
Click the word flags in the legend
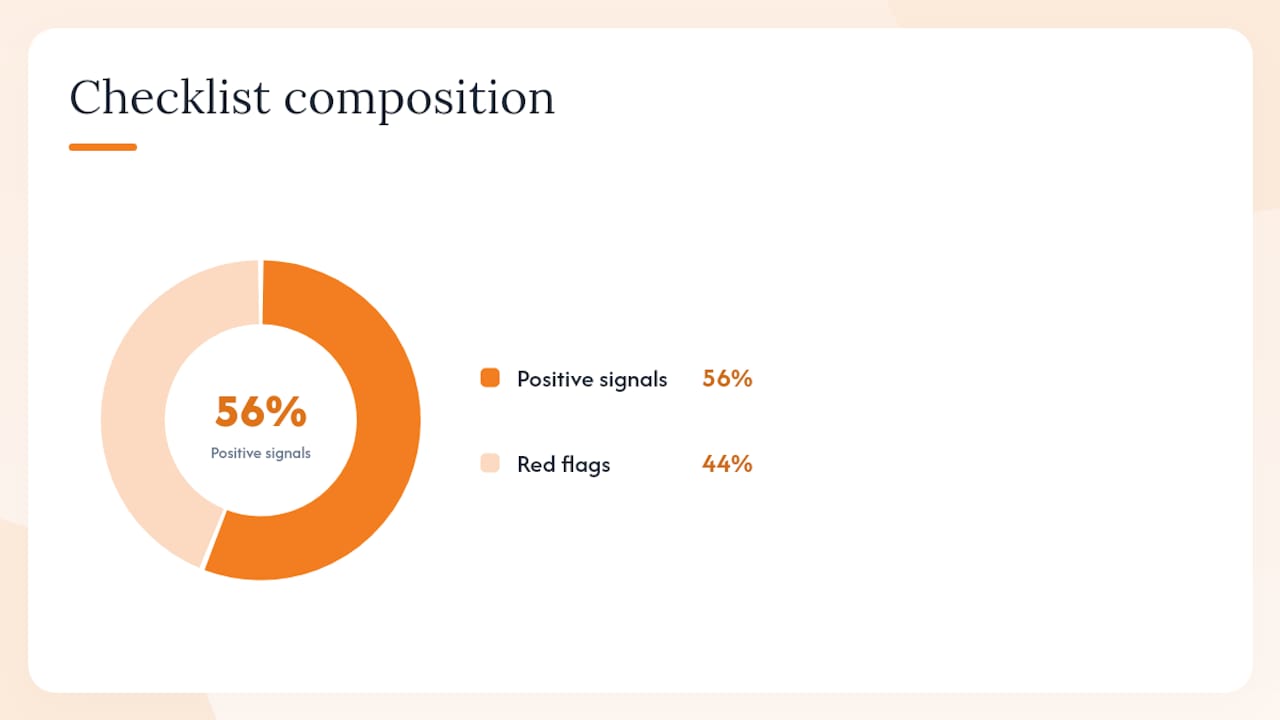coord(583,464)
